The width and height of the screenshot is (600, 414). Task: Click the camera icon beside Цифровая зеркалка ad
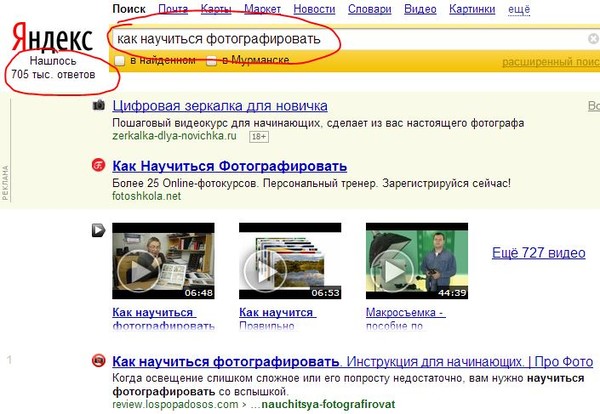(99, 105)
